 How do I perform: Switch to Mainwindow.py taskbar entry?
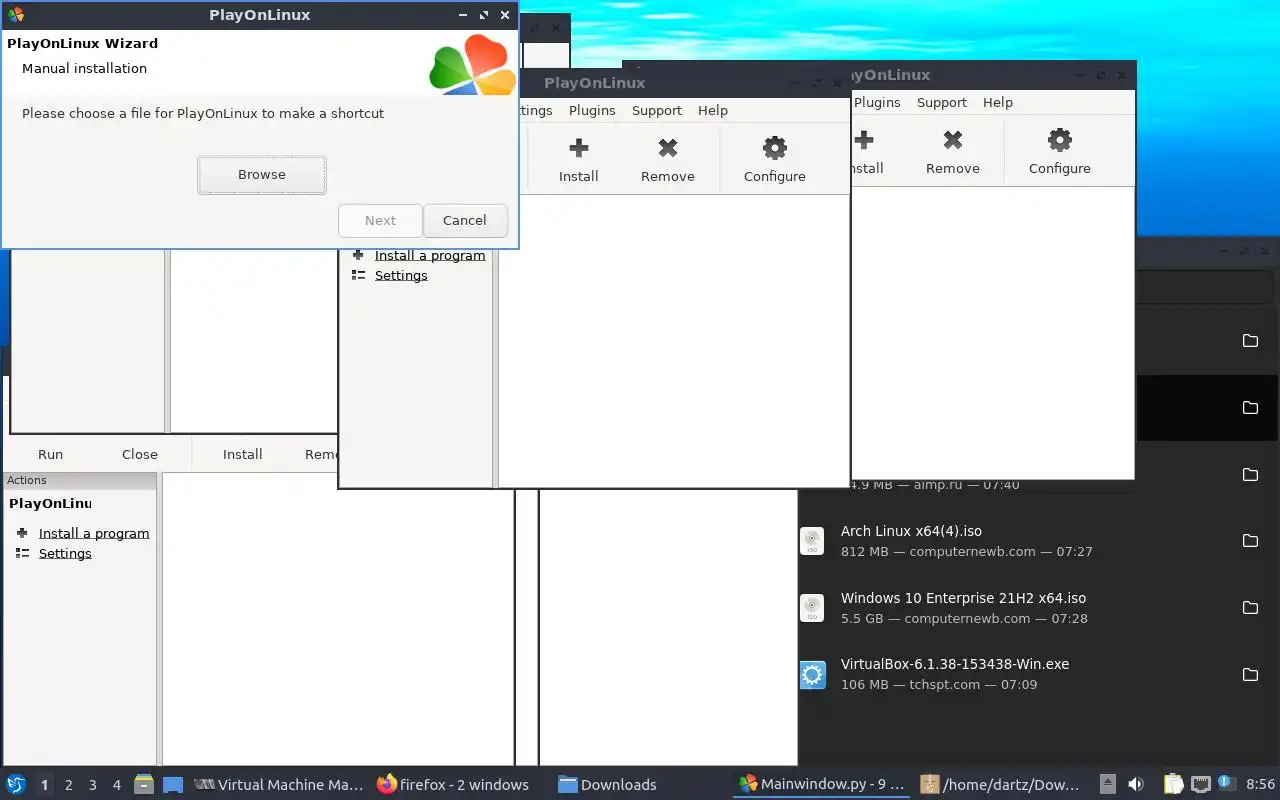pyautogui.click(x=822, y=785)
